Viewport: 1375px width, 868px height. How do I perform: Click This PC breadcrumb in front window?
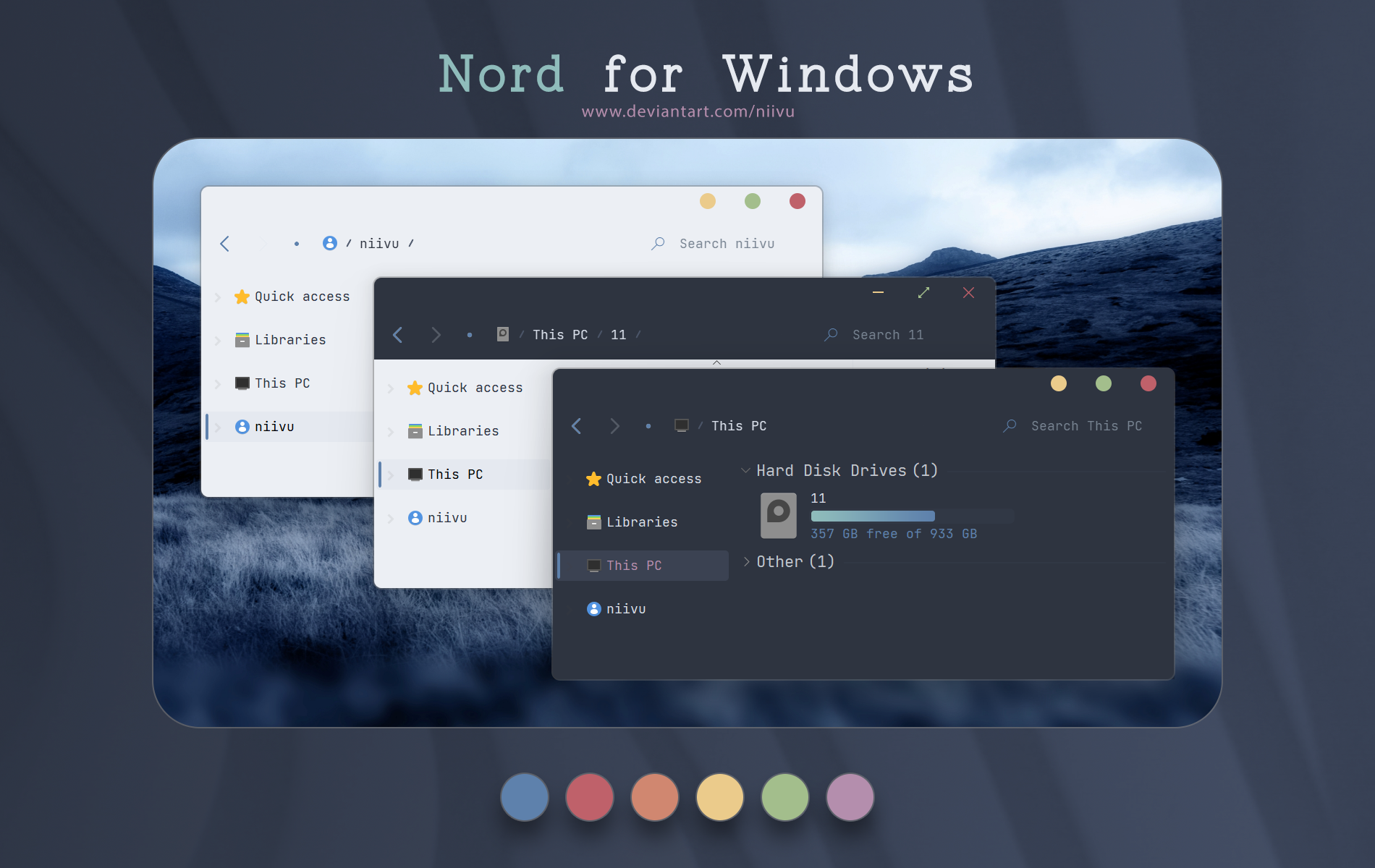[x=739, y=426]
